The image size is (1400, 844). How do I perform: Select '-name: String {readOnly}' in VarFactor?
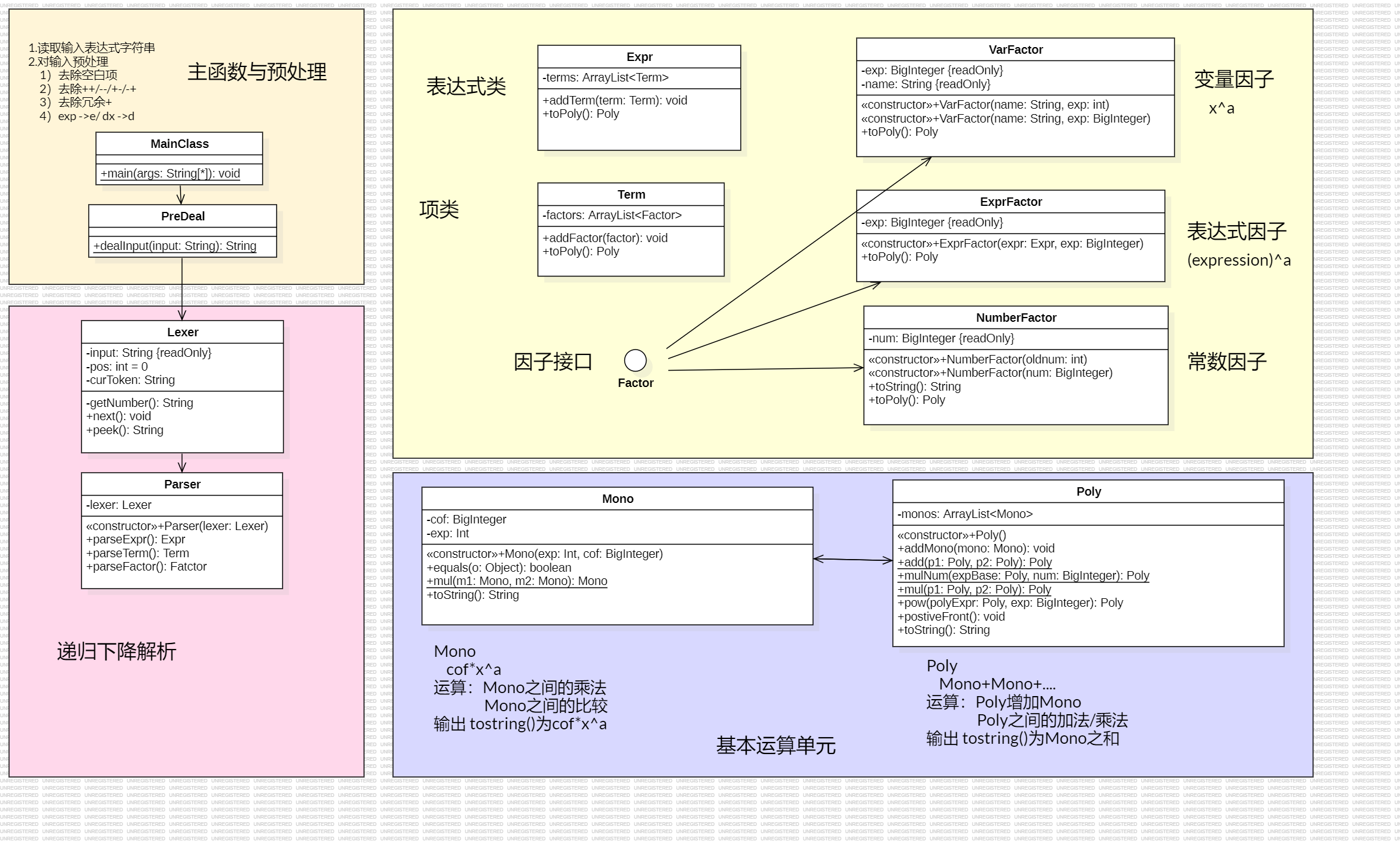(x=925, y=84)
